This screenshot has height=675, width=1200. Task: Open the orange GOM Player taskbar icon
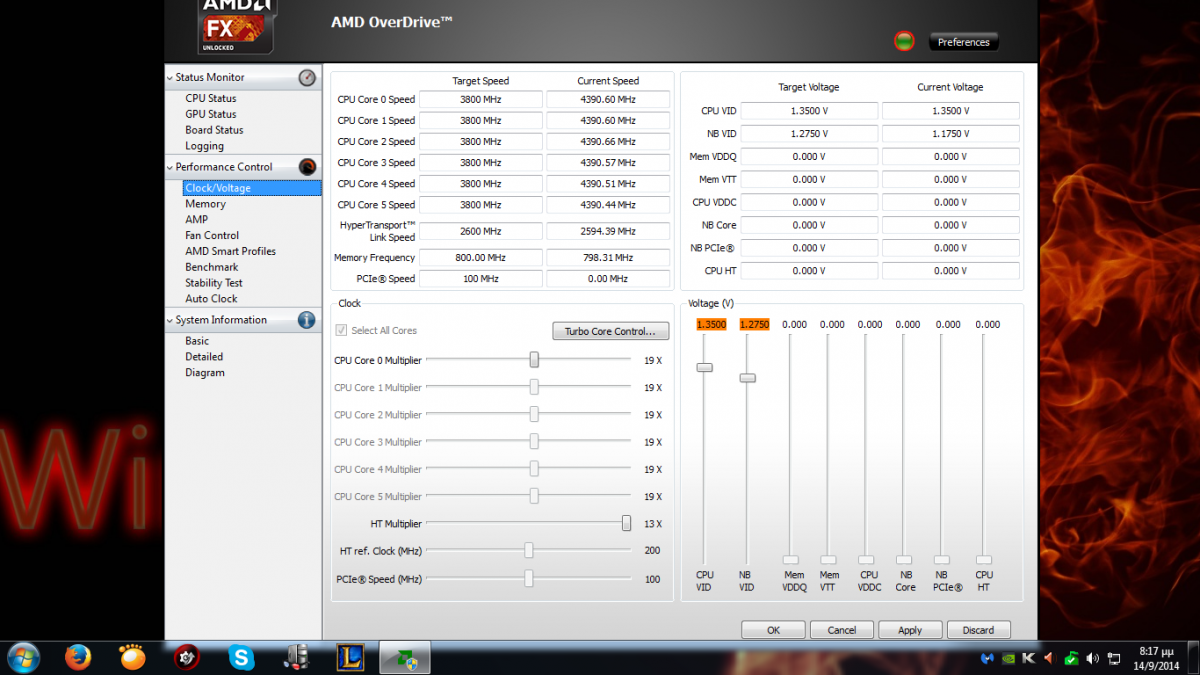click(x=132, y=657)
